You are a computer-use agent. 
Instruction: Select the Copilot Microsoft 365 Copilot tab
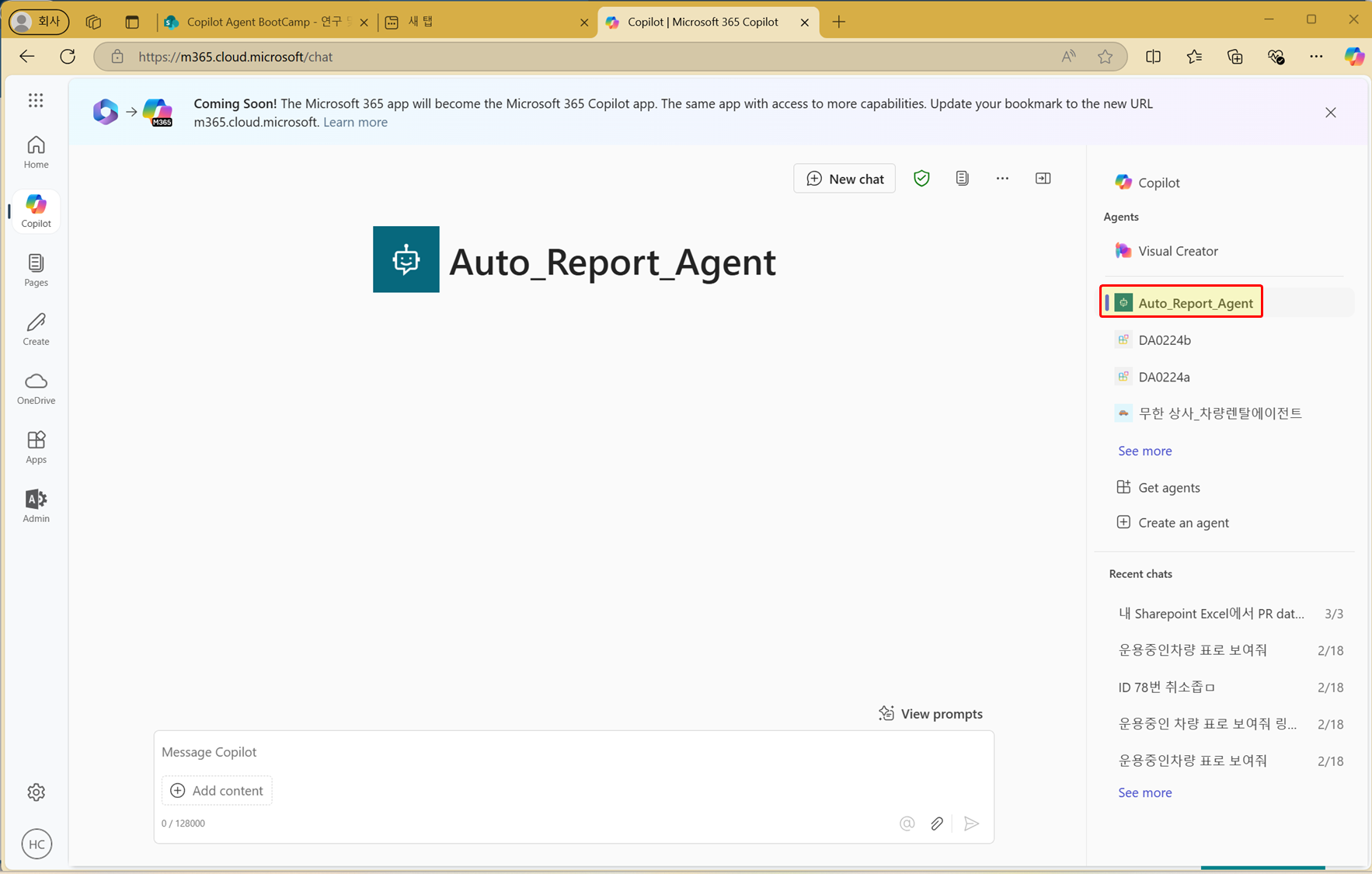(707, 22)
